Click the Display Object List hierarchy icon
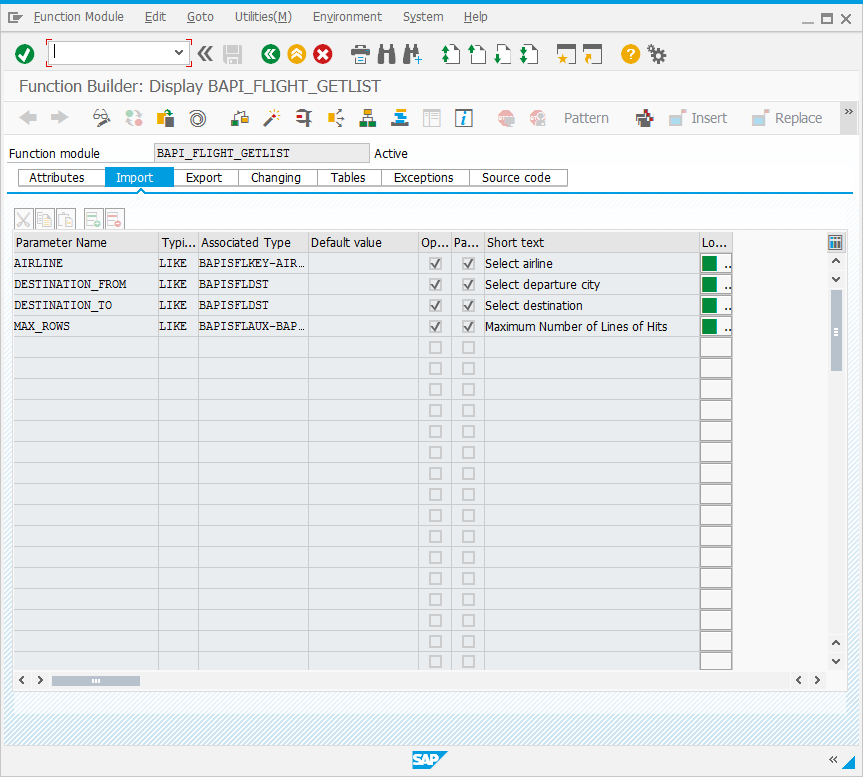Image resolution: width=863 pixels, height=777 pixels. (368, 118)
